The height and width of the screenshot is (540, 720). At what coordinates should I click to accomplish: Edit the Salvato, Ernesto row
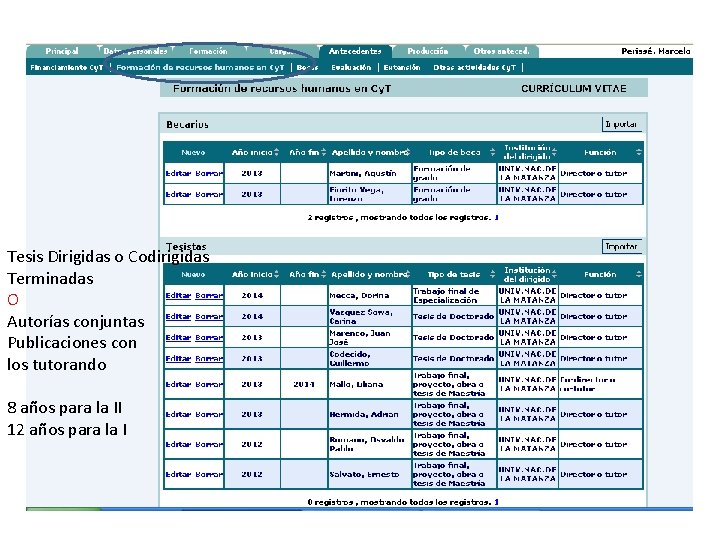[x=178, y=474]
